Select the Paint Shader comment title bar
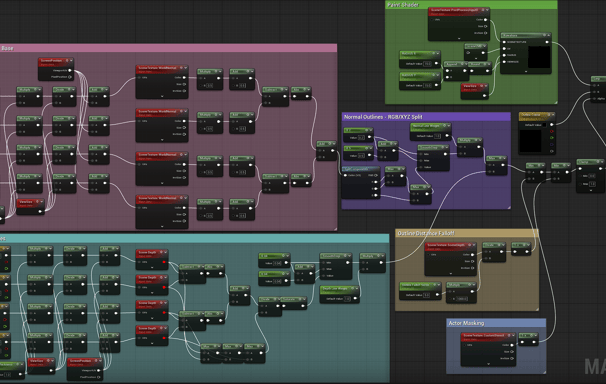606x384 pixels. (471, 5)
